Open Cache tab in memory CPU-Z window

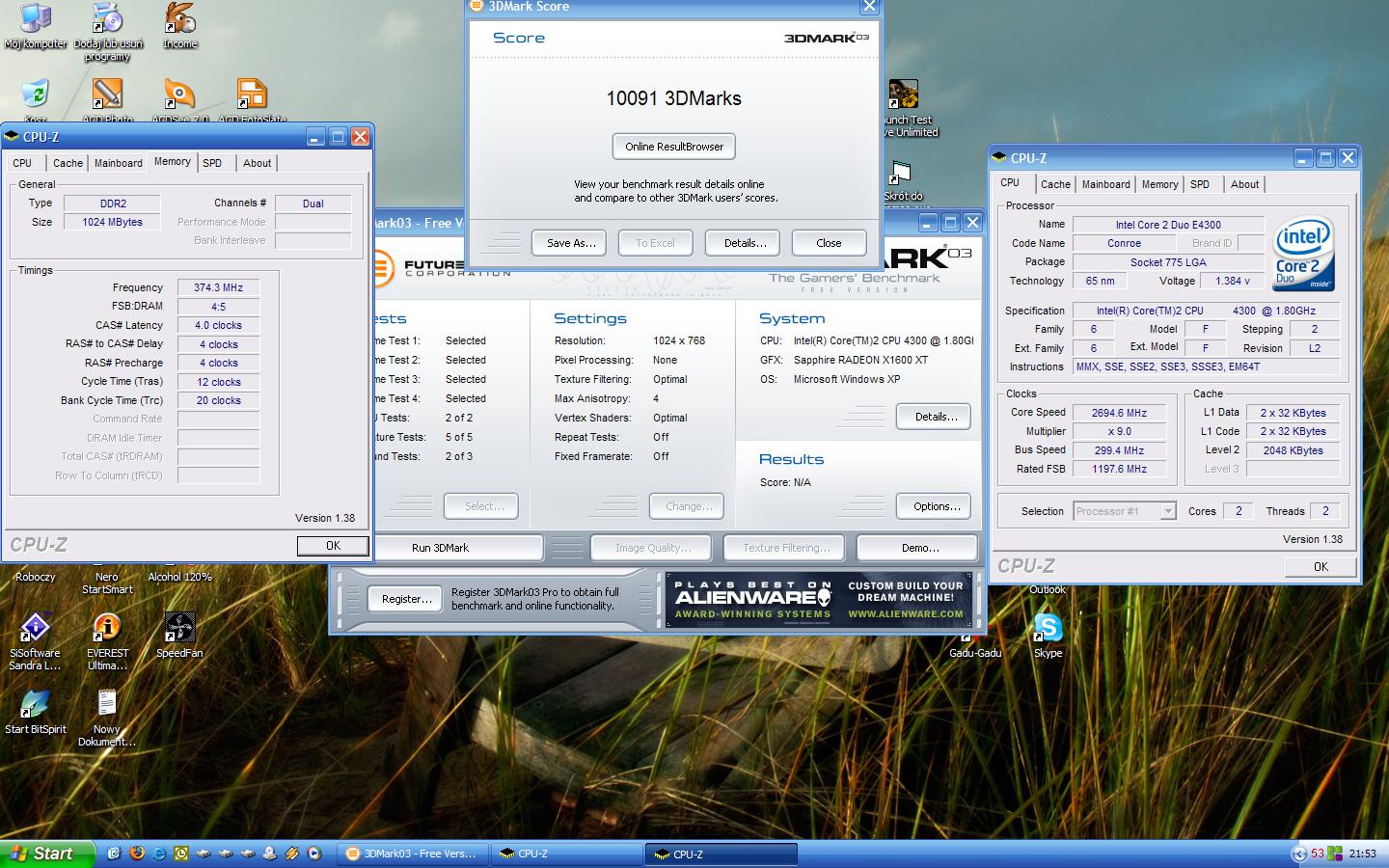click(x=68, y=163)
